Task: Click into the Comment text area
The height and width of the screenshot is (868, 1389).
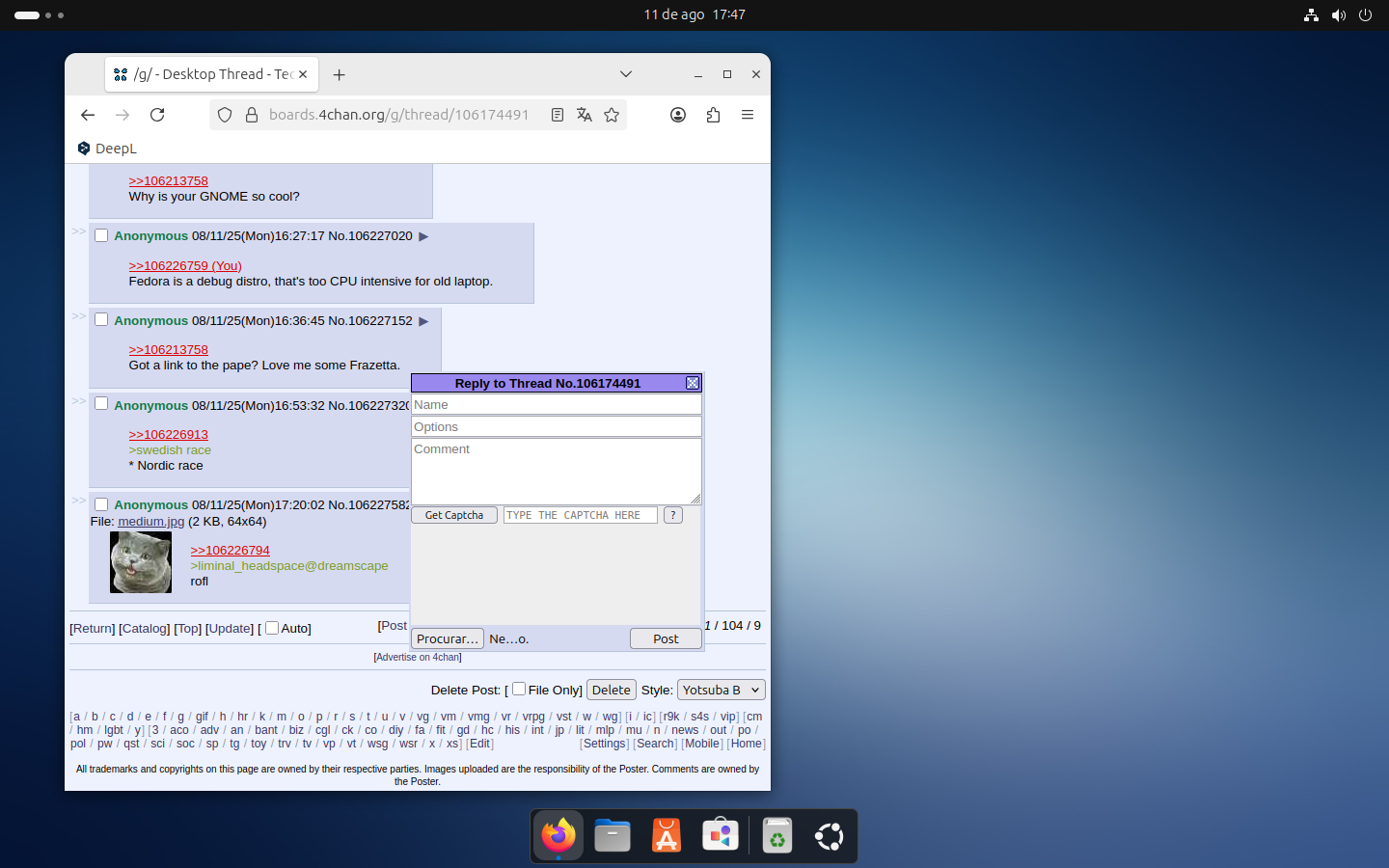Action: 557,472
